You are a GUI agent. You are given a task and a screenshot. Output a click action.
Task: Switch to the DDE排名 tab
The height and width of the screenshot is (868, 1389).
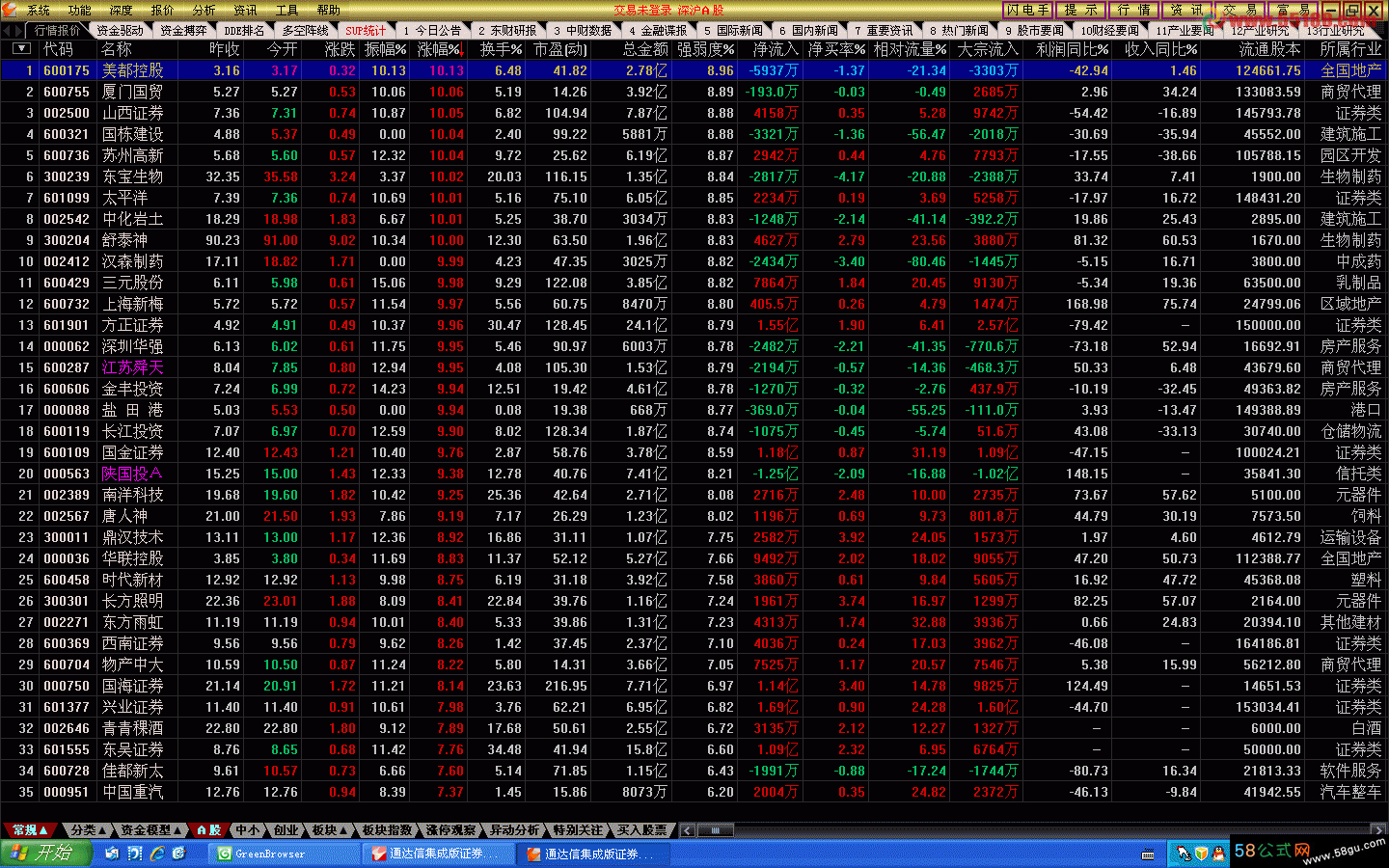[245, 31]
